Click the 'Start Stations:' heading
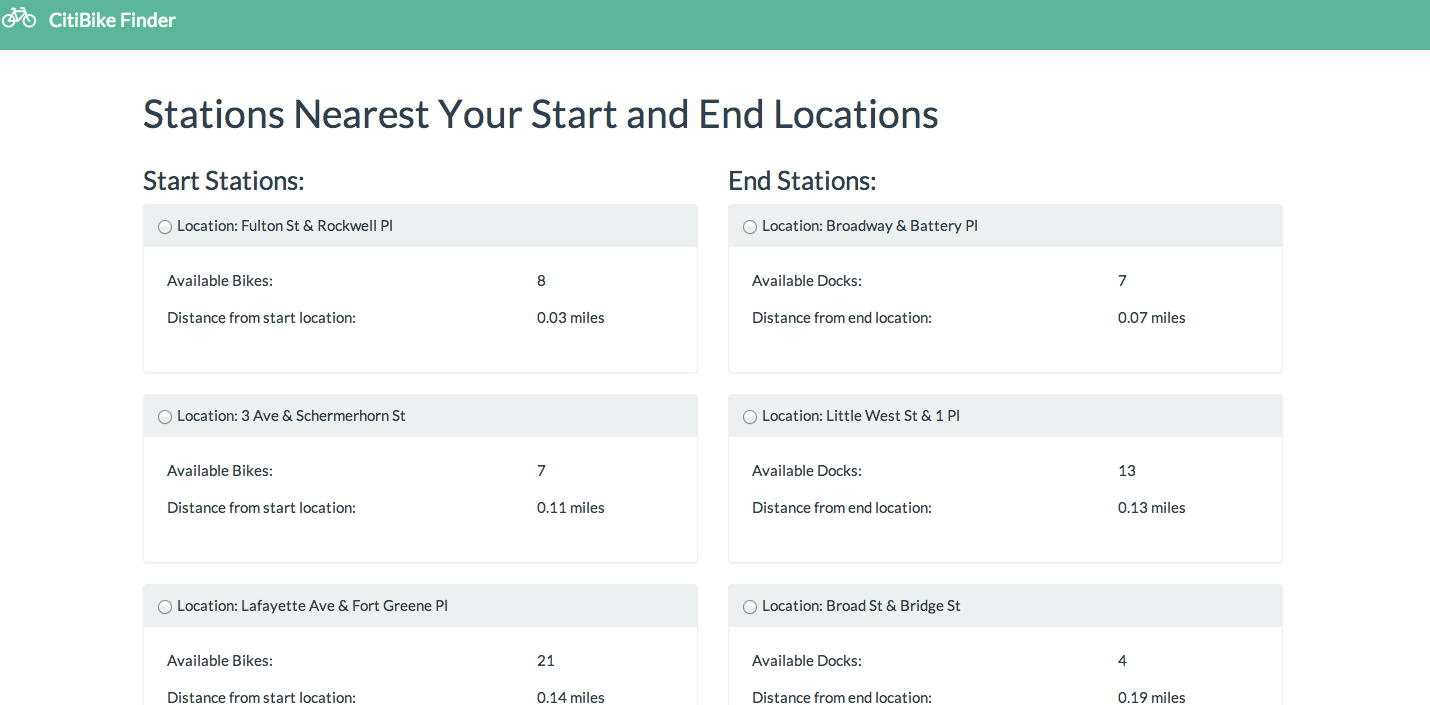The height and width of the screenshot is (705, 1430). [224, 181]
